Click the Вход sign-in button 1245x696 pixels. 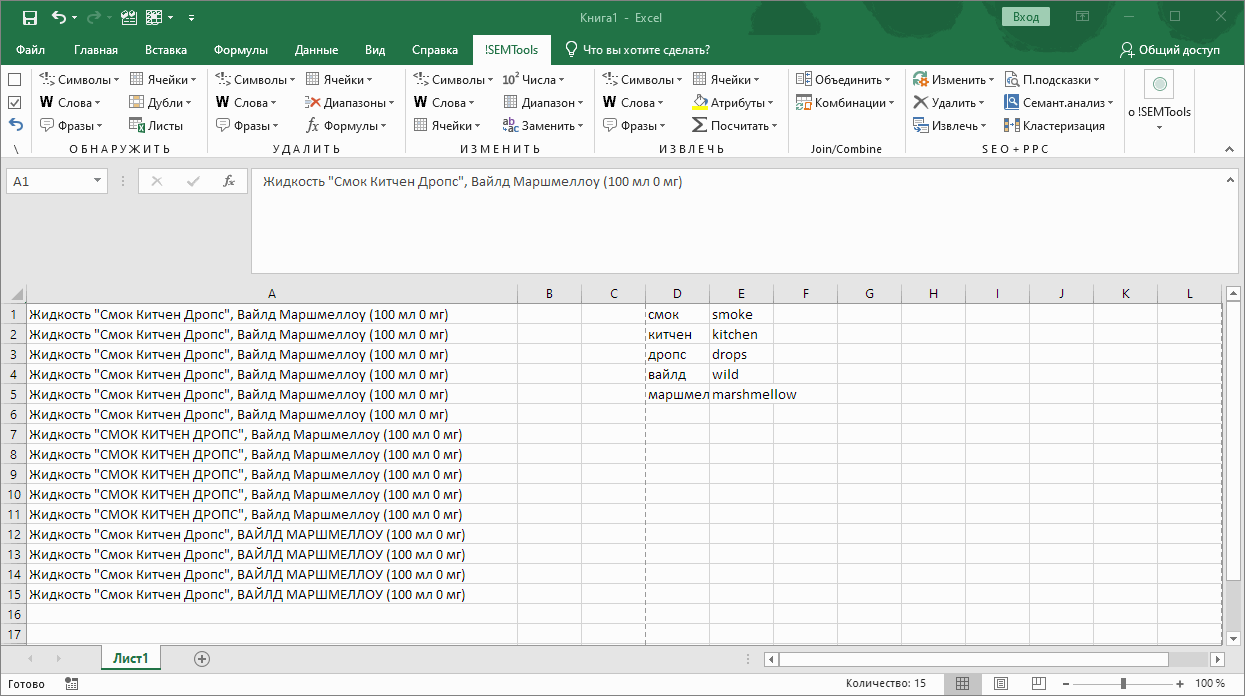(1025, 17)
